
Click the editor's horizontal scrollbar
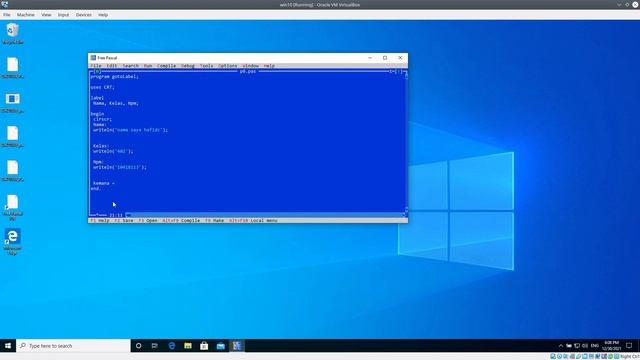265,215
